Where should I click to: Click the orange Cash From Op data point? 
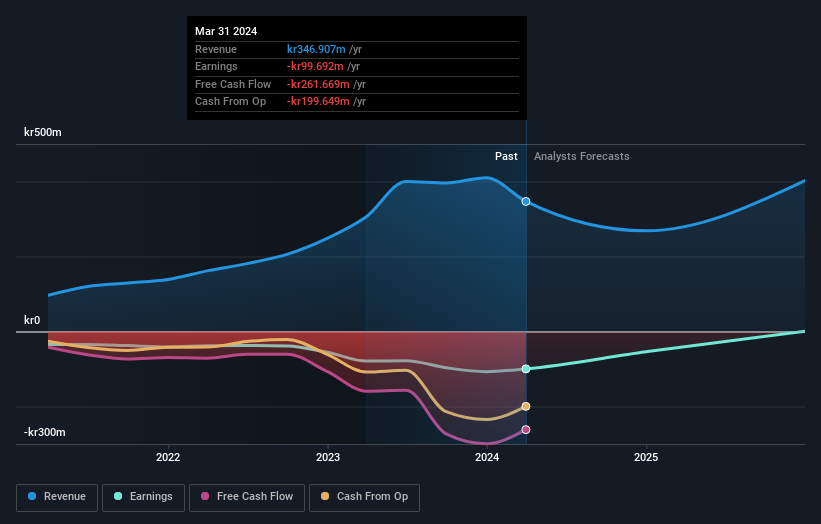526,407
